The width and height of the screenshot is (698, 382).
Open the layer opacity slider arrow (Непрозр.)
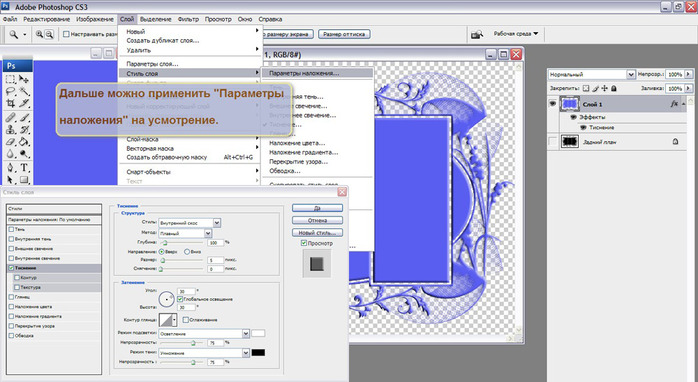pyautogui.click(x=689, y=74)
